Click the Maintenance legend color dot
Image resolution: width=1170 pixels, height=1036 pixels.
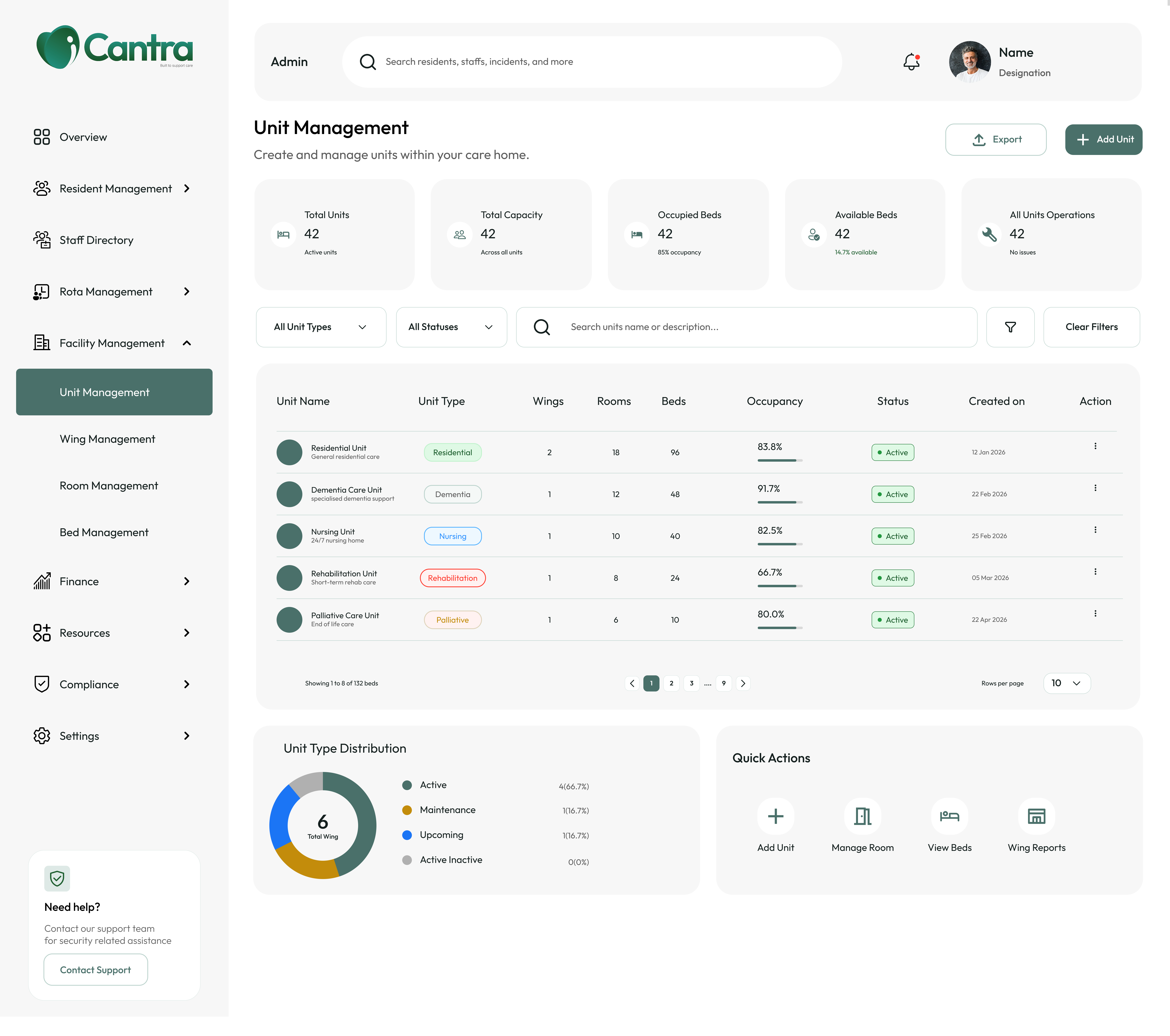click(407, 810)
